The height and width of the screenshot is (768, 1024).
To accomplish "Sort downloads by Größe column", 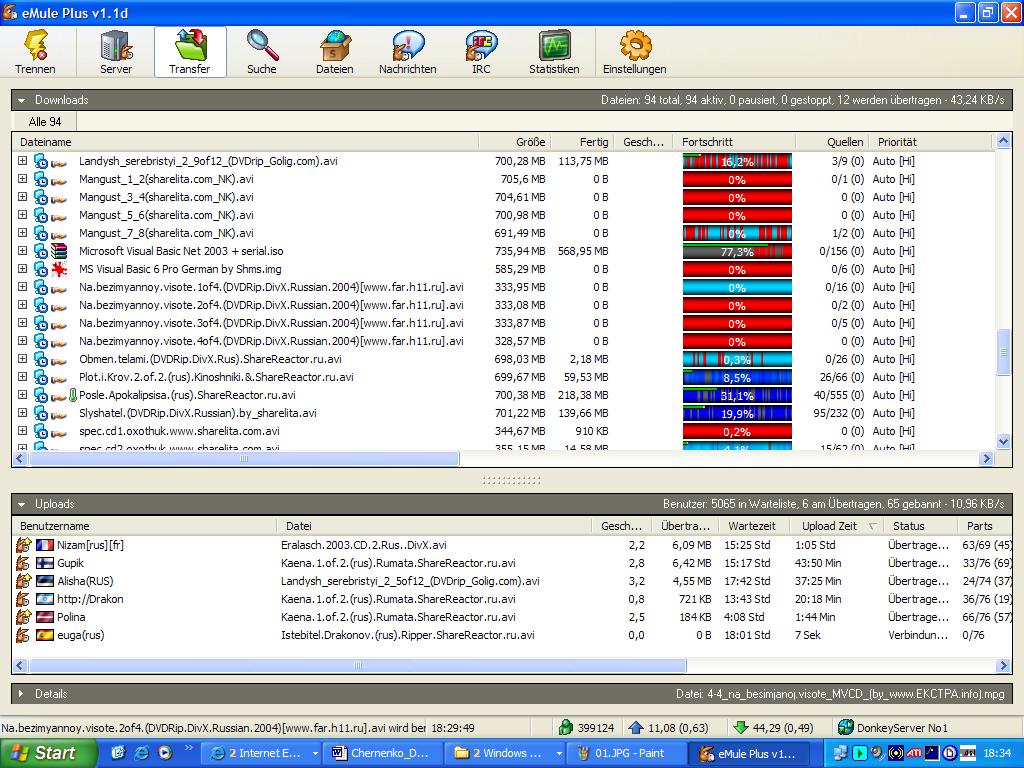I will [x=515, y=142].
